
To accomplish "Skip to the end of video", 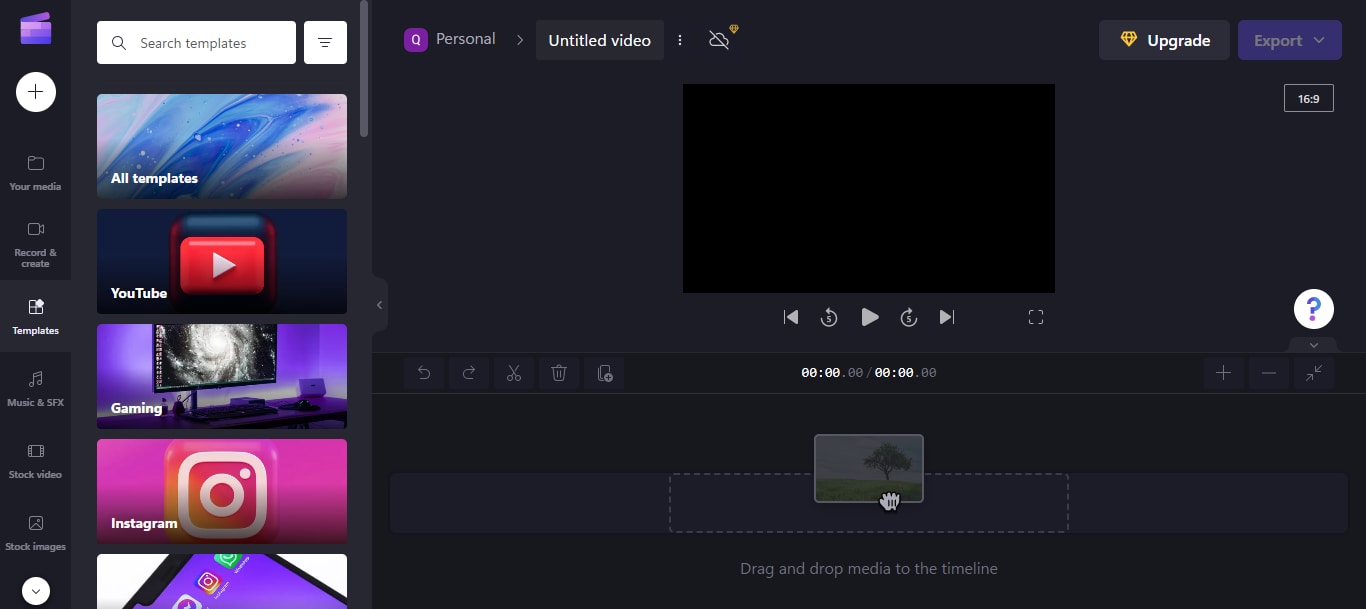I will click(x=947, y=317).
